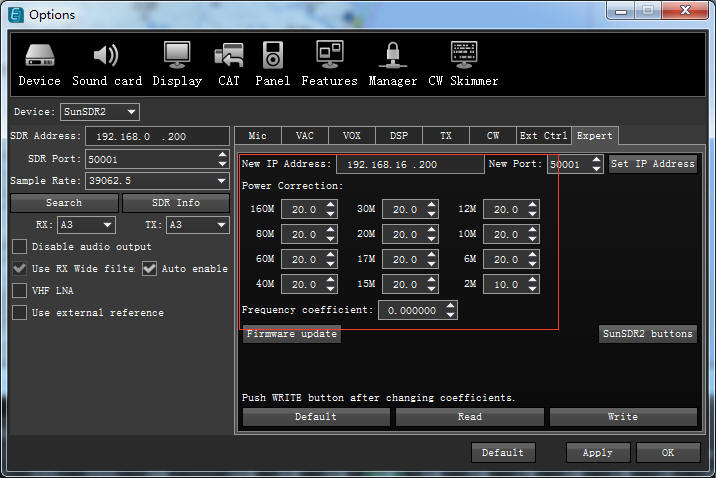This screenshot has width=716, height=478.
Task: Switch to the Mic tab
Action: [258, 136]
